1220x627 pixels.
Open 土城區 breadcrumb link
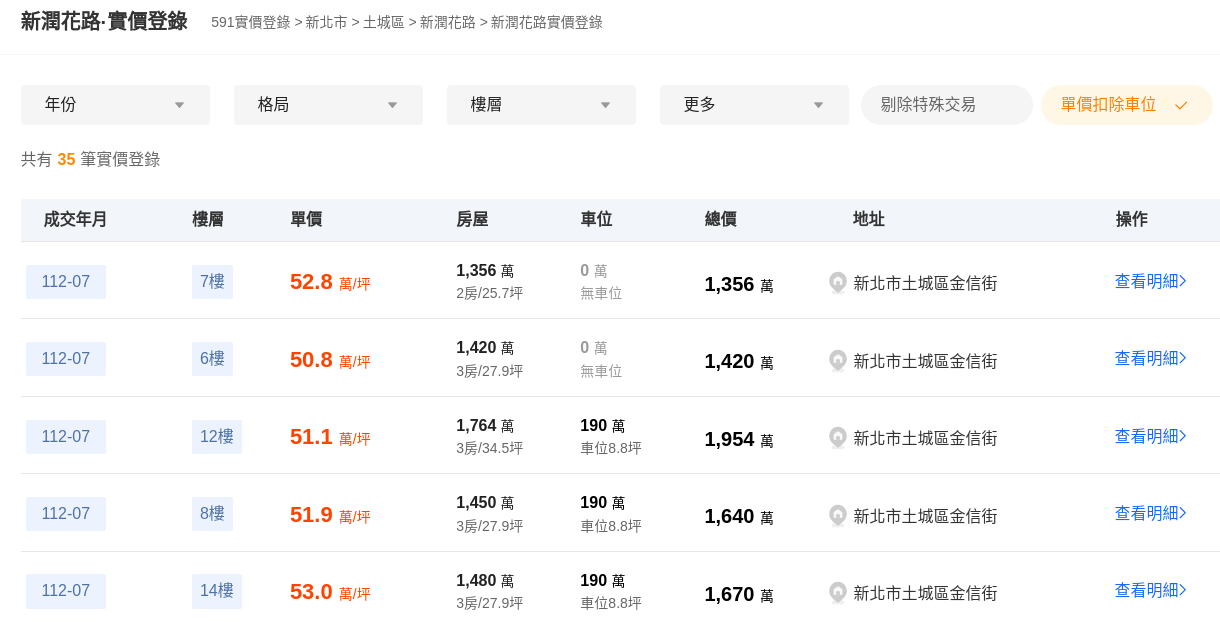point(383,22)
